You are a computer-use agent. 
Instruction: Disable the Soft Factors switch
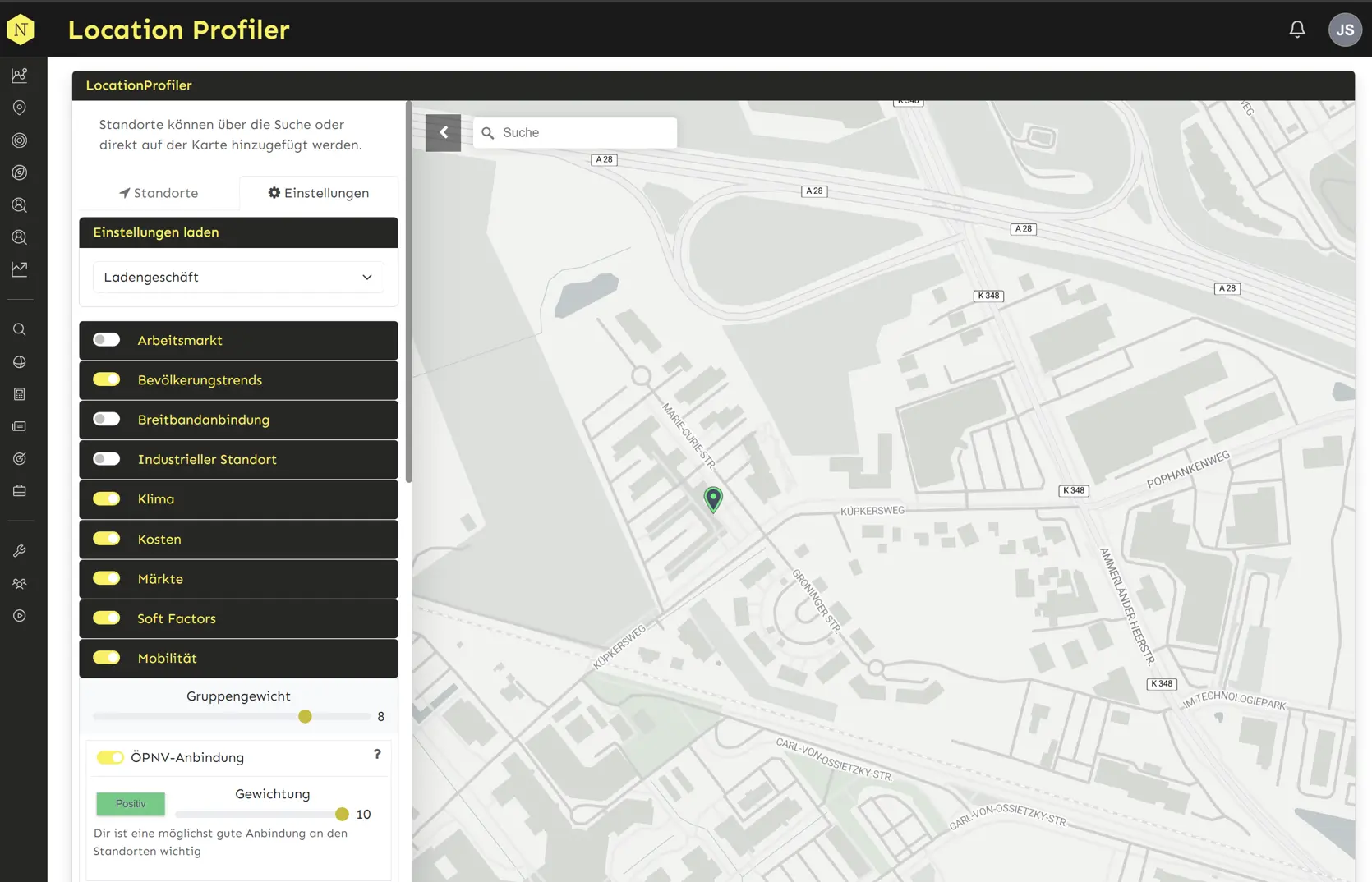107,618
